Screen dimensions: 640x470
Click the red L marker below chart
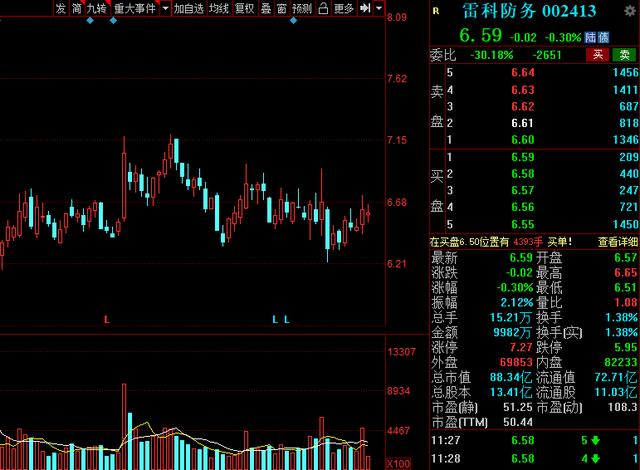point(107,319)
